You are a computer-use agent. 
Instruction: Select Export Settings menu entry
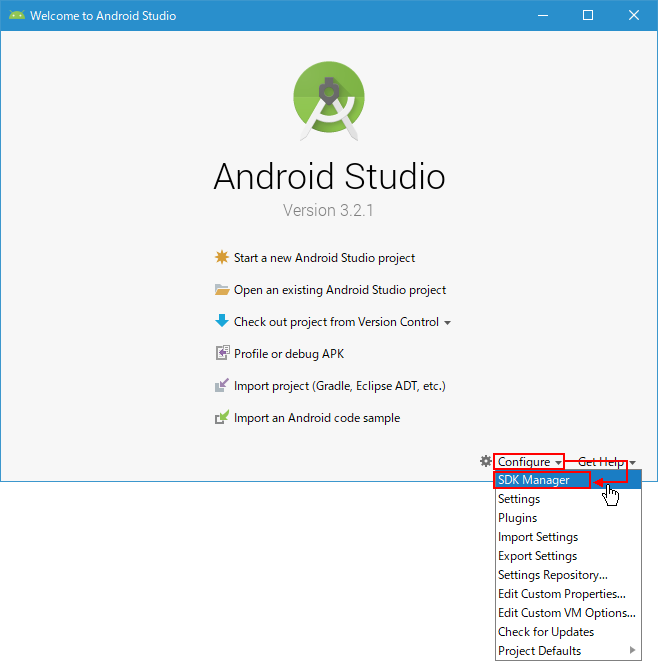[x=568, y=556]
